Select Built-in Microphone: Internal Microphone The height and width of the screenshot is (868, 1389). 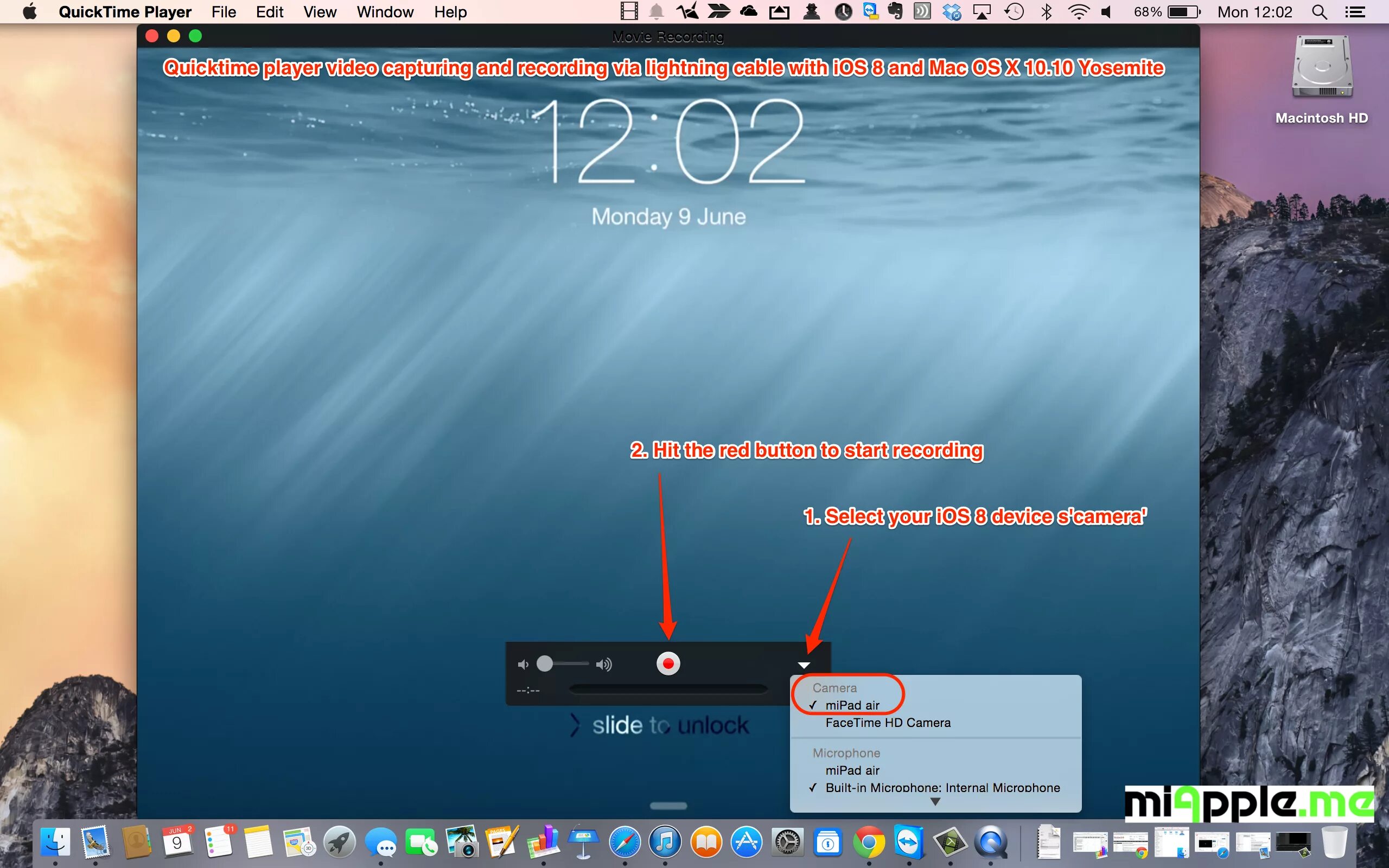942,788
